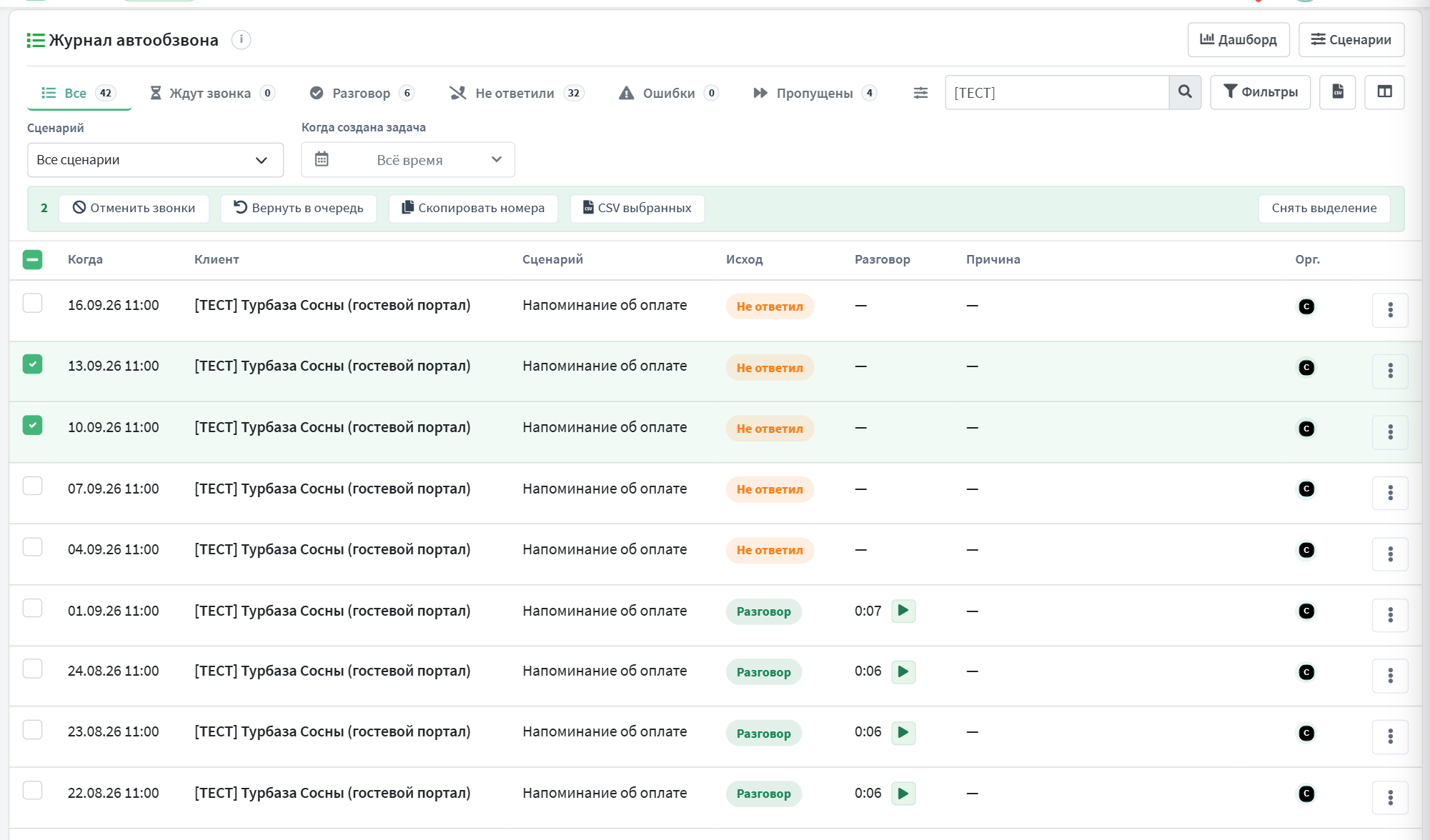Click the organization icon in the 10.09.26 row
The height and width of the screenshot is (840, 1430).
click(1306, 429)
